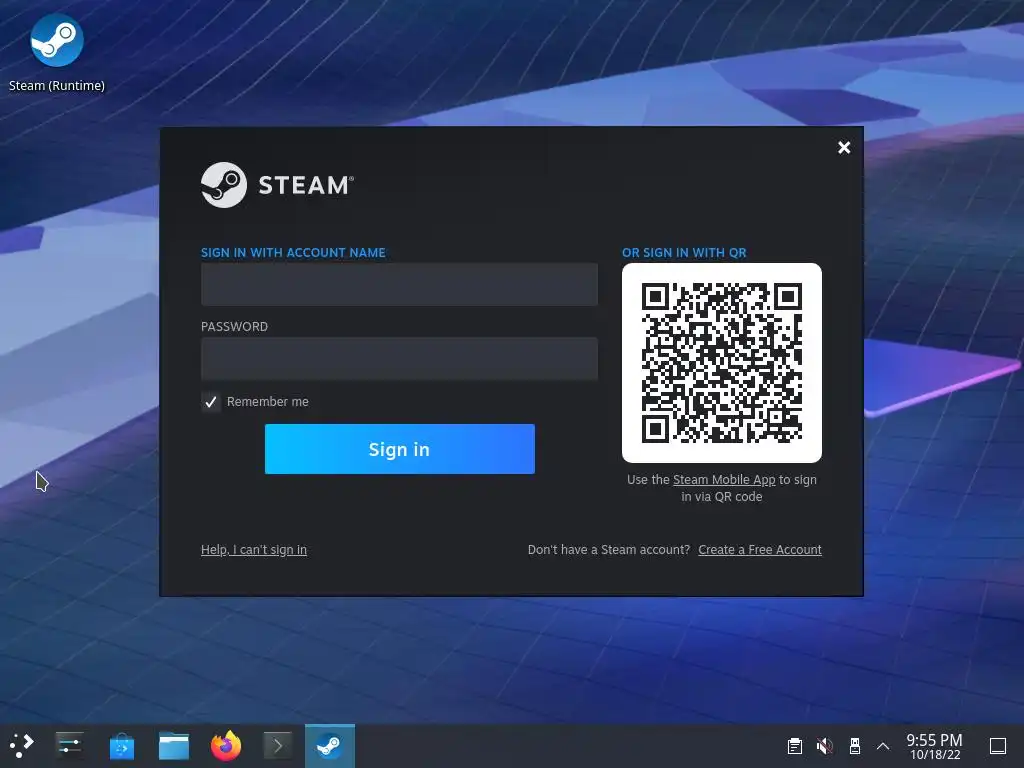This screenshot has width=1024, height=768.
Task: Launch the Discover store from the taskbar
Action: point(121,745)
